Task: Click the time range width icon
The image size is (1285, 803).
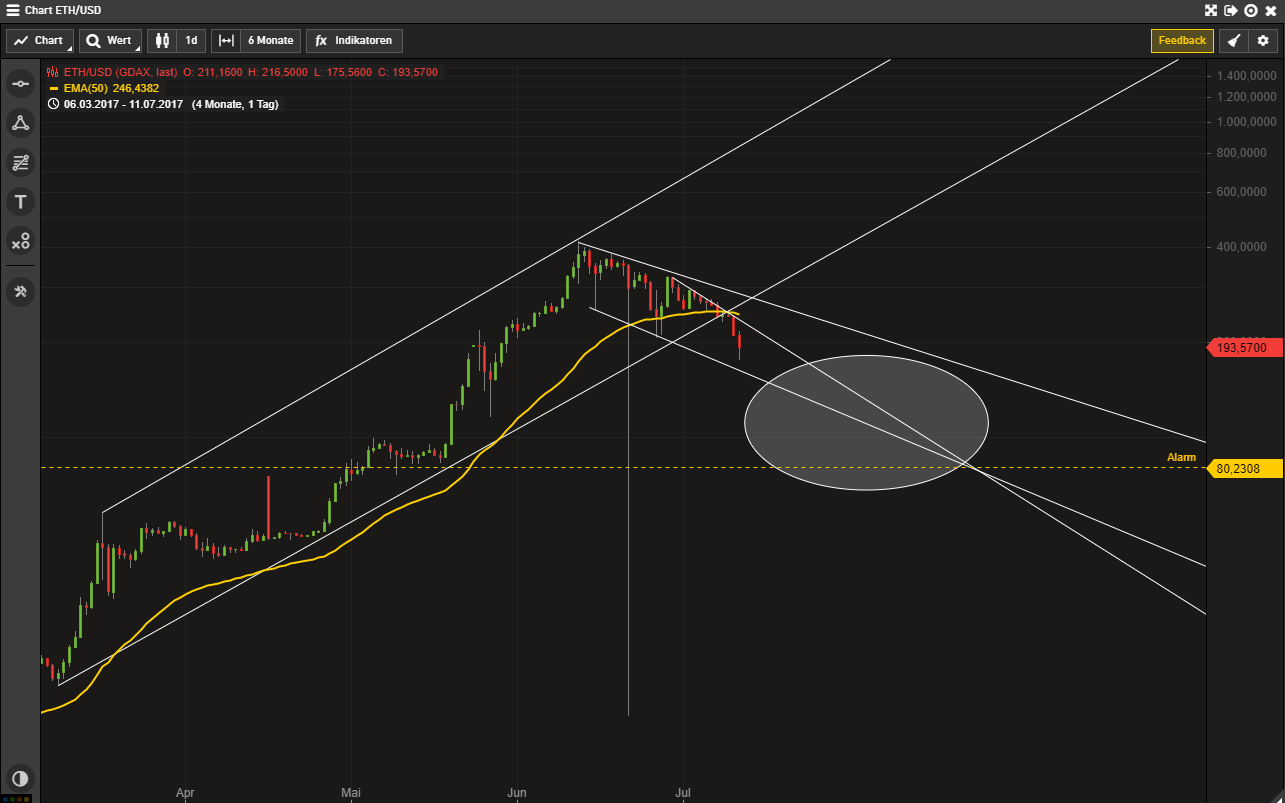Action: (x=226, y=41)
